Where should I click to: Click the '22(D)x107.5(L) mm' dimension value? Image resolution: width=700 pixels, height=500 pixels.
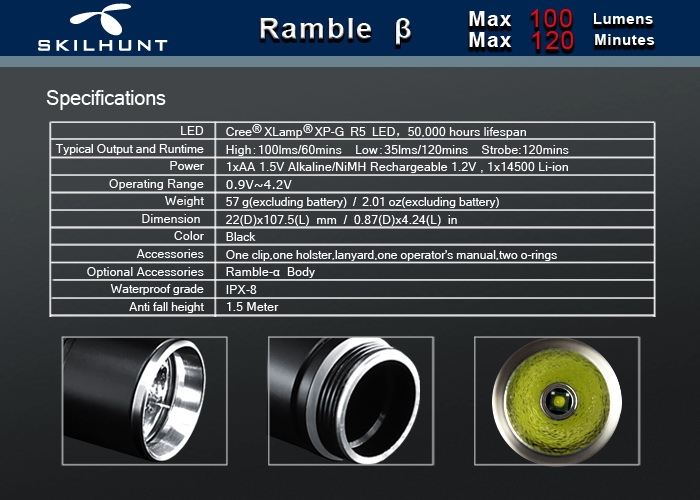(281, 220)
